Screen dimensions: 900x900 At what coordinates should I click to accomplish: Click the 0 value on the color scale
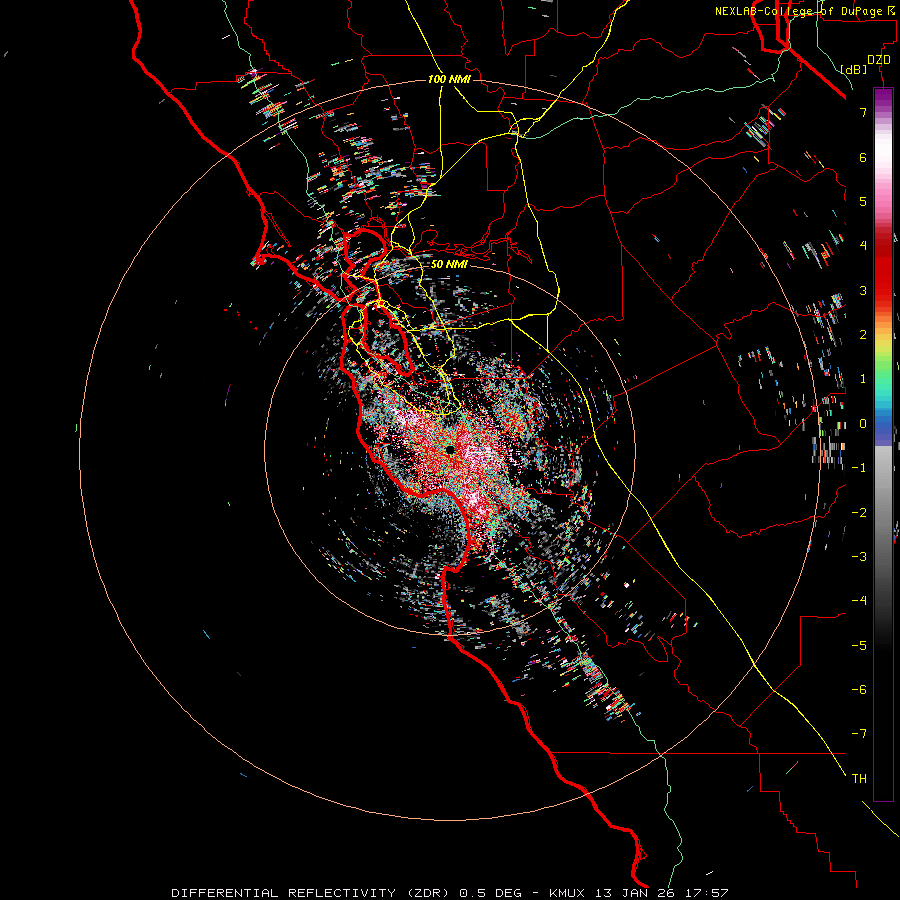tap(863, 424)
